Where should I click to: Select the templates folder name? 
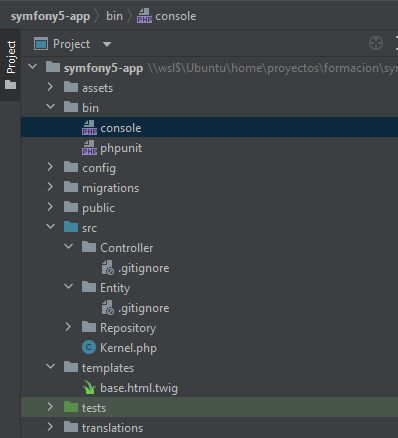(108, 368)
